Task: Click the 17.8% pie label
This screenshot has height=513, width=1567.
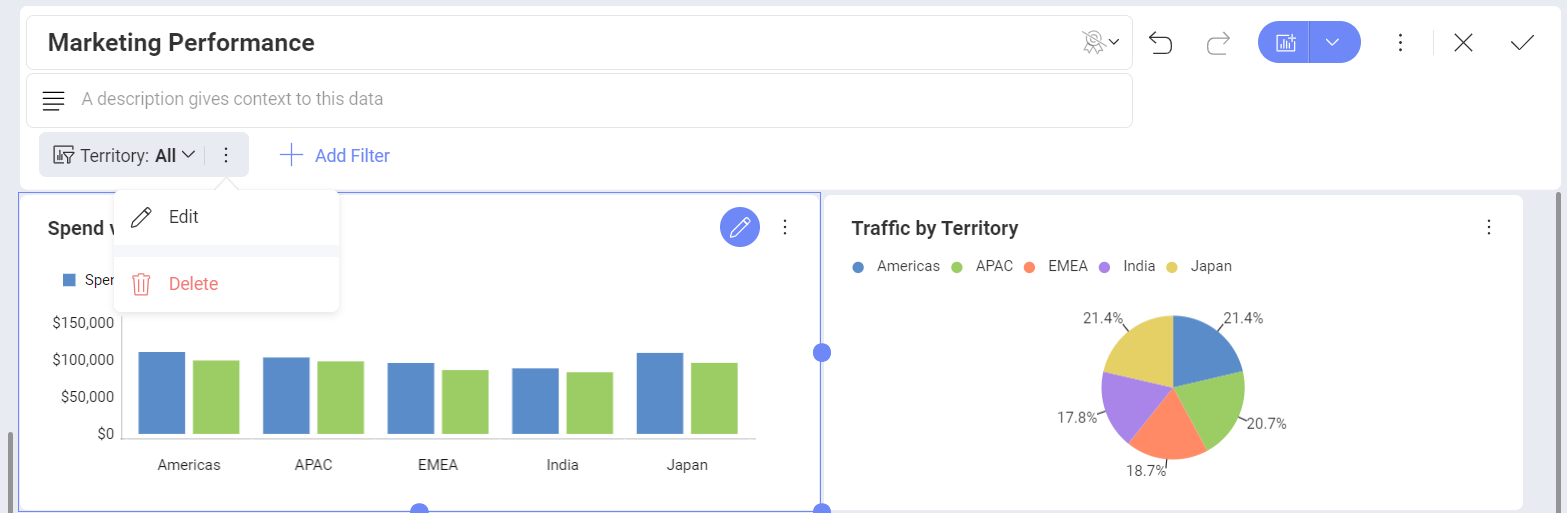Action: click(x=1077, y=417)
